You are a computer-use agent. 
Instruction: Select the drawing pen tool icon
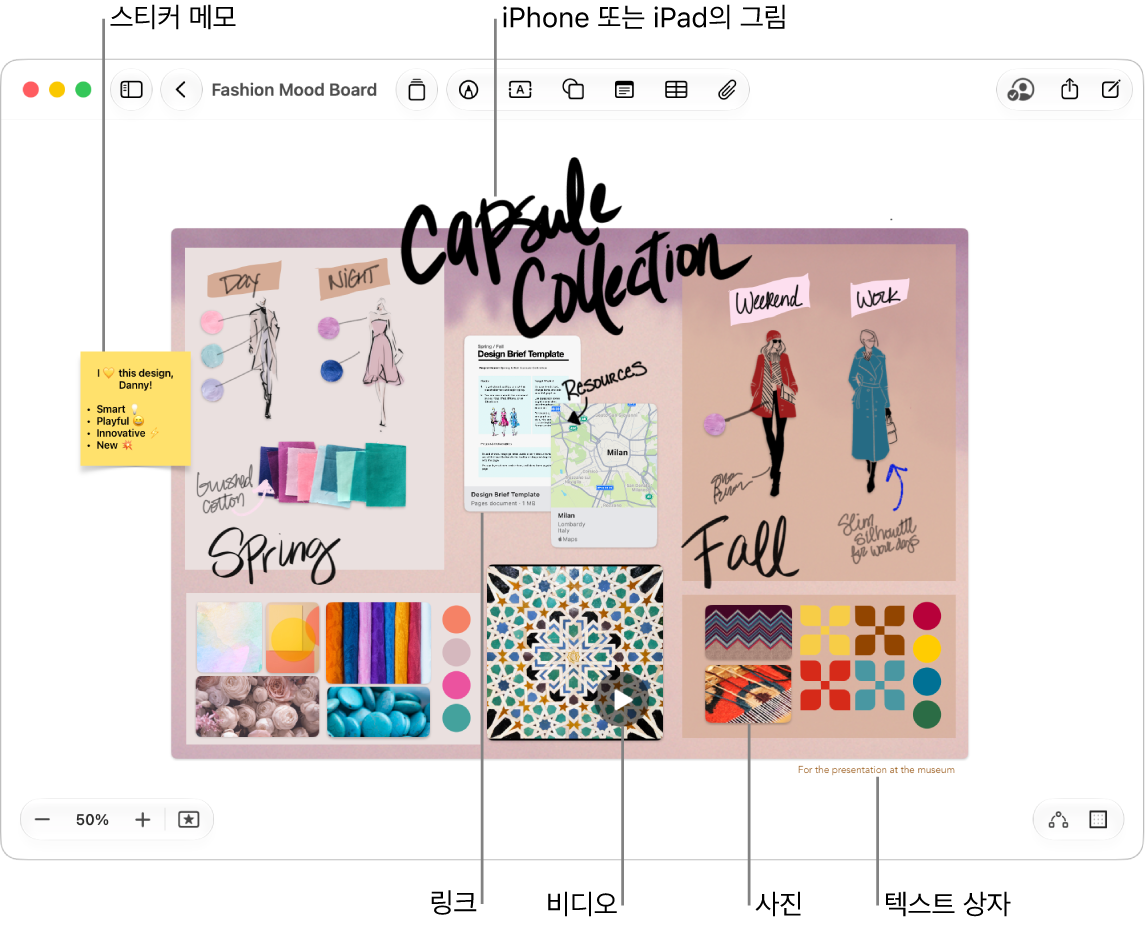[x=468, y=90]
